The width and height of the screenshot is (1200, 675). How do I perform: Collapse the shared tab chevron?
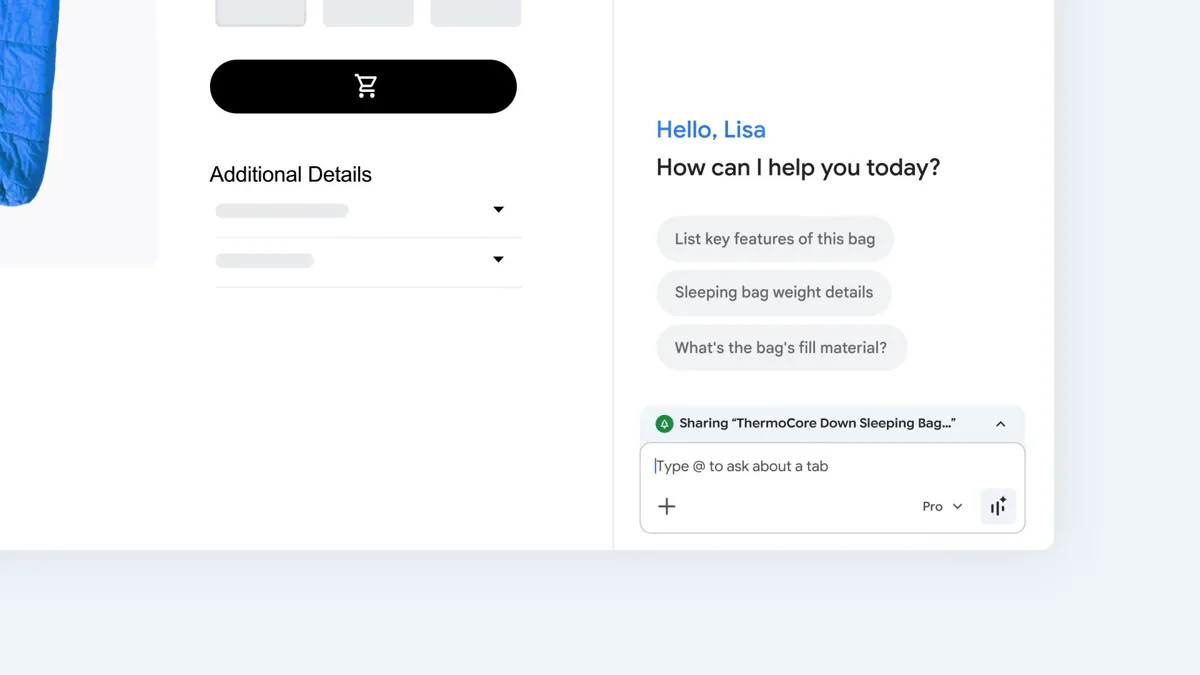(x=1000, y=424)
